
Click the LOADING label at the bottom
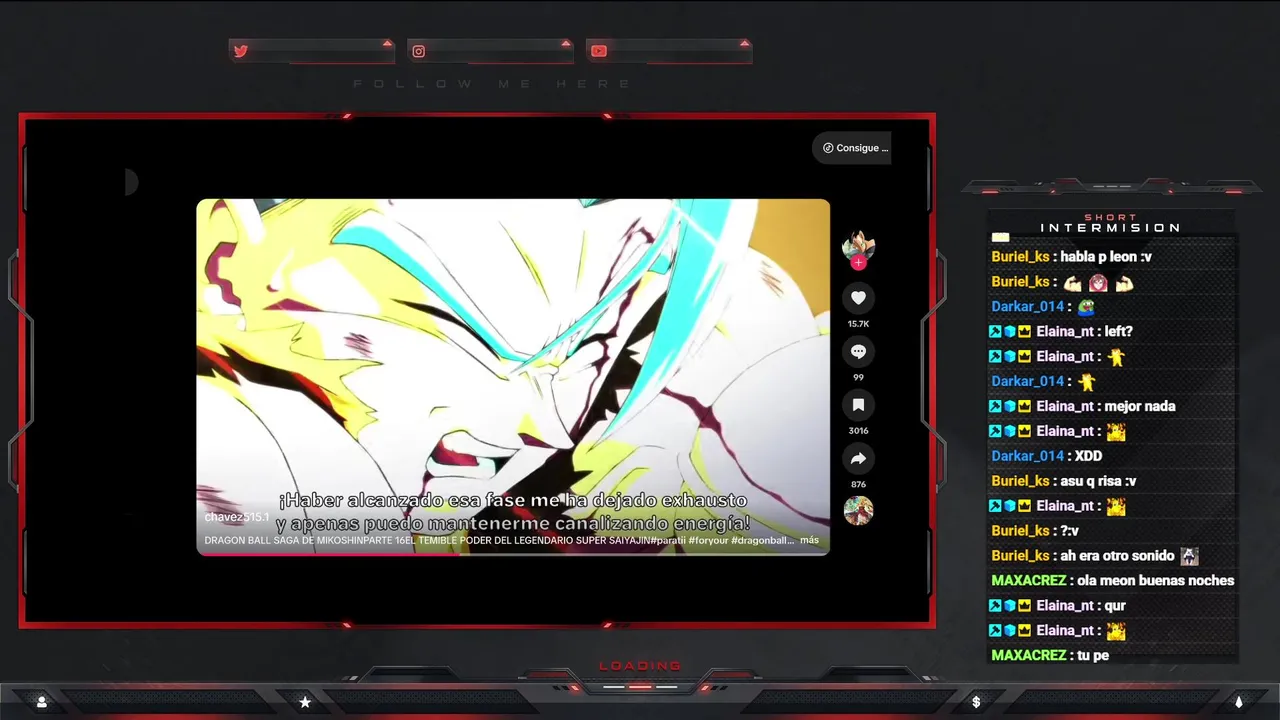click(x=640, y=666)
